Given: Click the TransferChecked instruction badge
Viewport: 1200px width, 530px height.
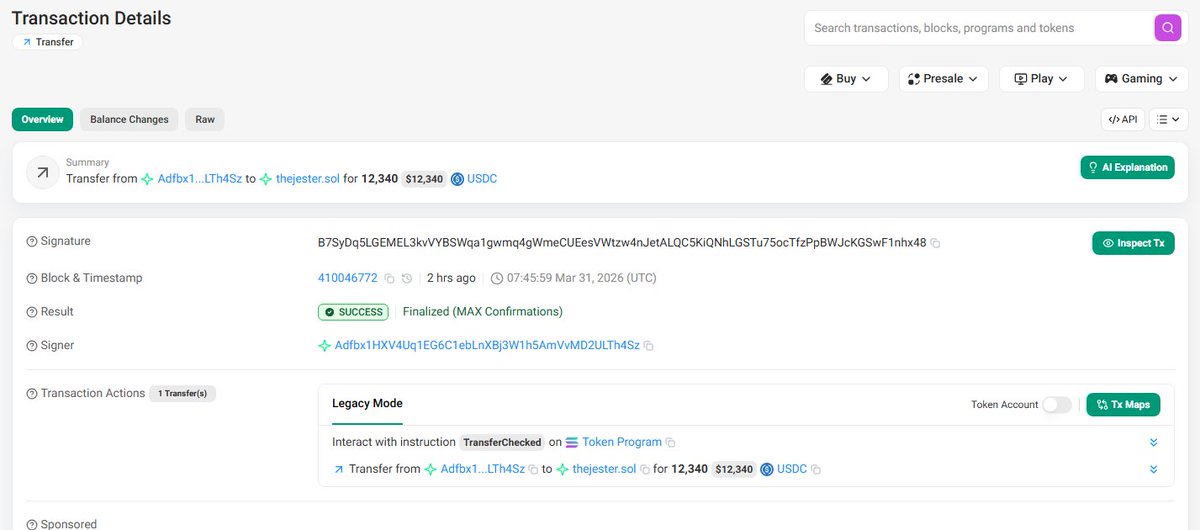Looking at the screenshot, I should (502, 442).
